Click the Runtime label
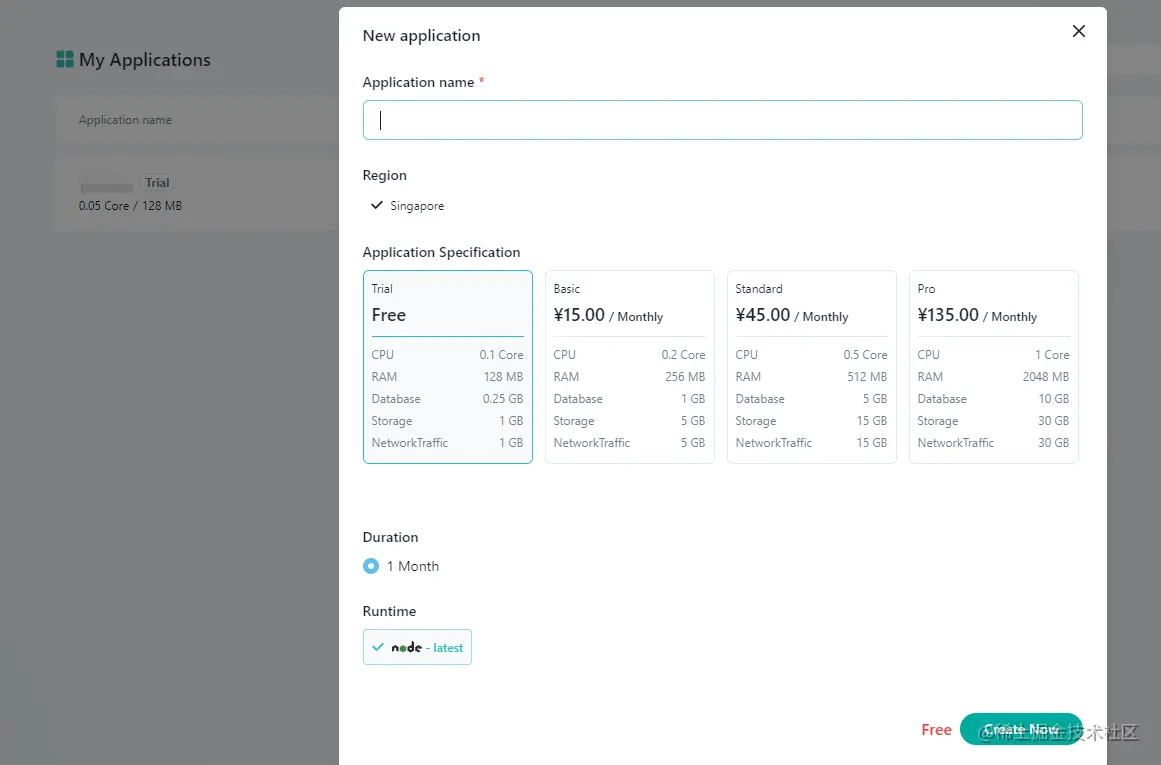Image resolution: width=1161 pixels, height=765 pixels. click(x=389, y=611)
